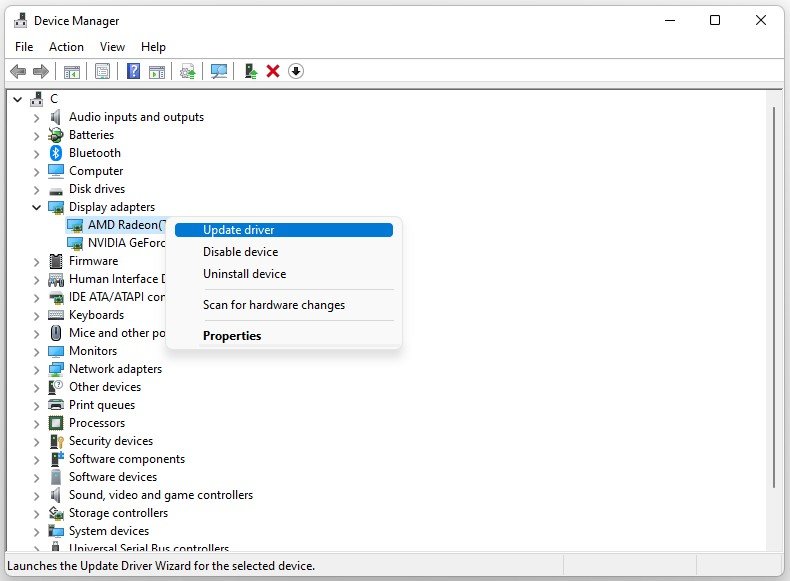The height and width of the screenshot is (581, 790).
Task: Expand the Processors category
Action: click(37, 423)
